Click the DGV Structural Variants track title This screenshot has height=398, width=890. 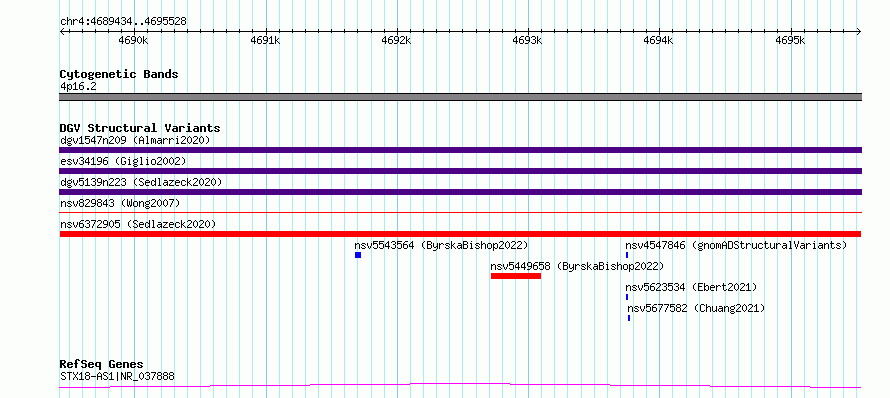[x=140, y=128]
